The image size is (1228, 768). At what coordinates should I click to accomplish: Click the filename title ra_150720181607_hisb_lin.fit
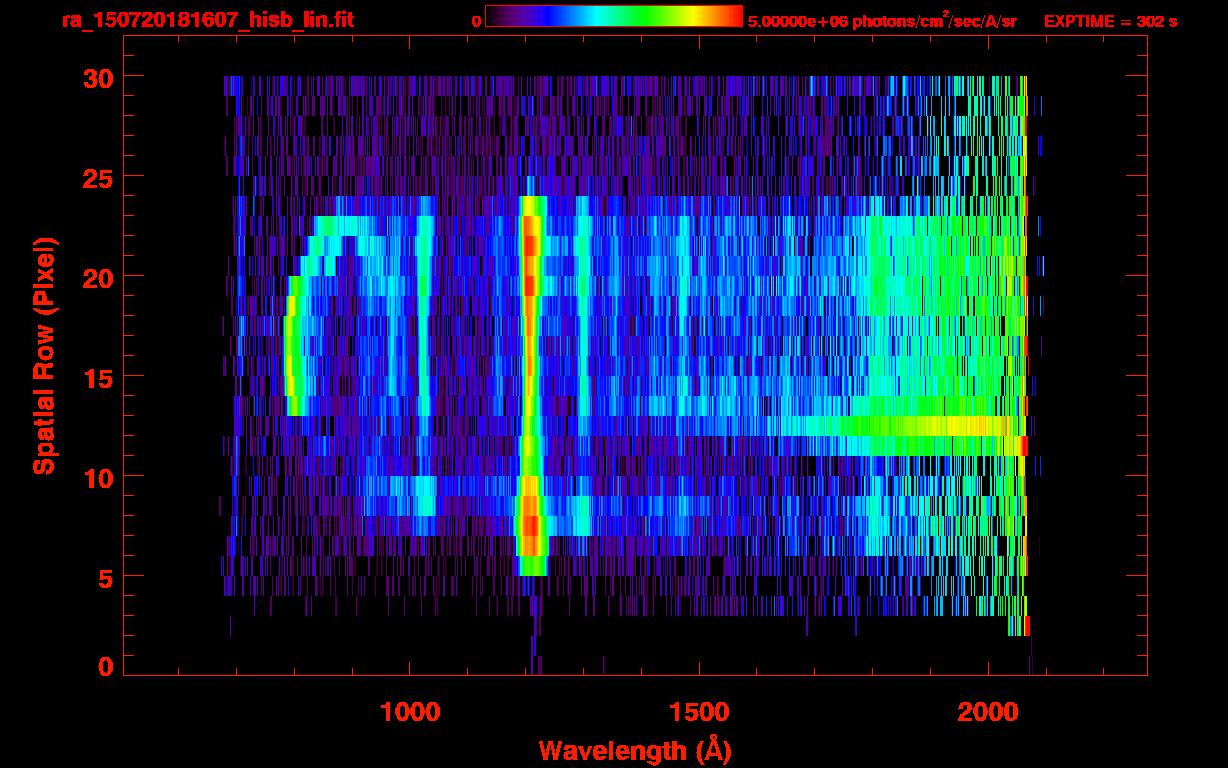click(x=207, y=20)
